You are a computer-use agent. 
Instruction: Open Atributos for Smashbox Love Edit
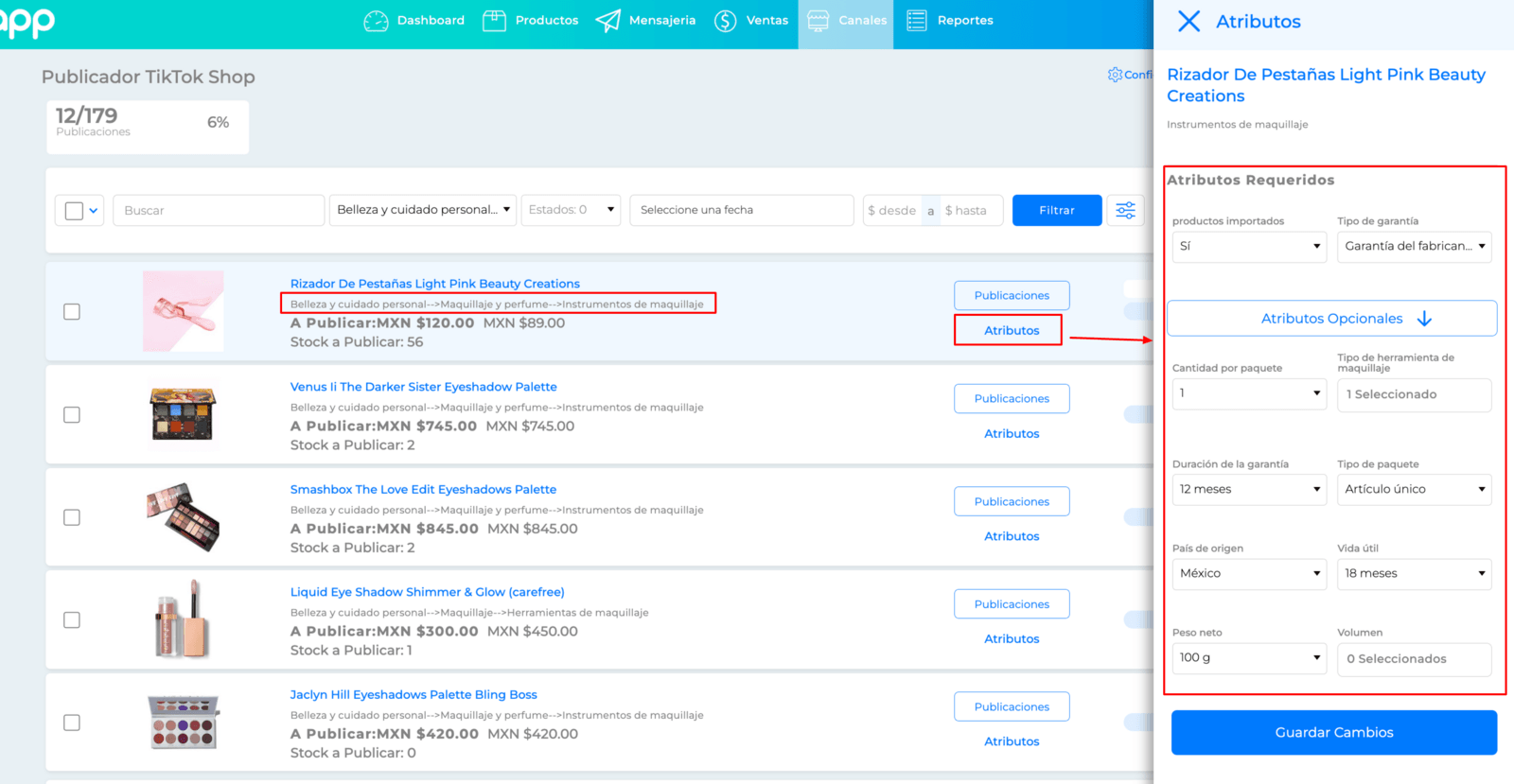click(x=1012, y=536)
